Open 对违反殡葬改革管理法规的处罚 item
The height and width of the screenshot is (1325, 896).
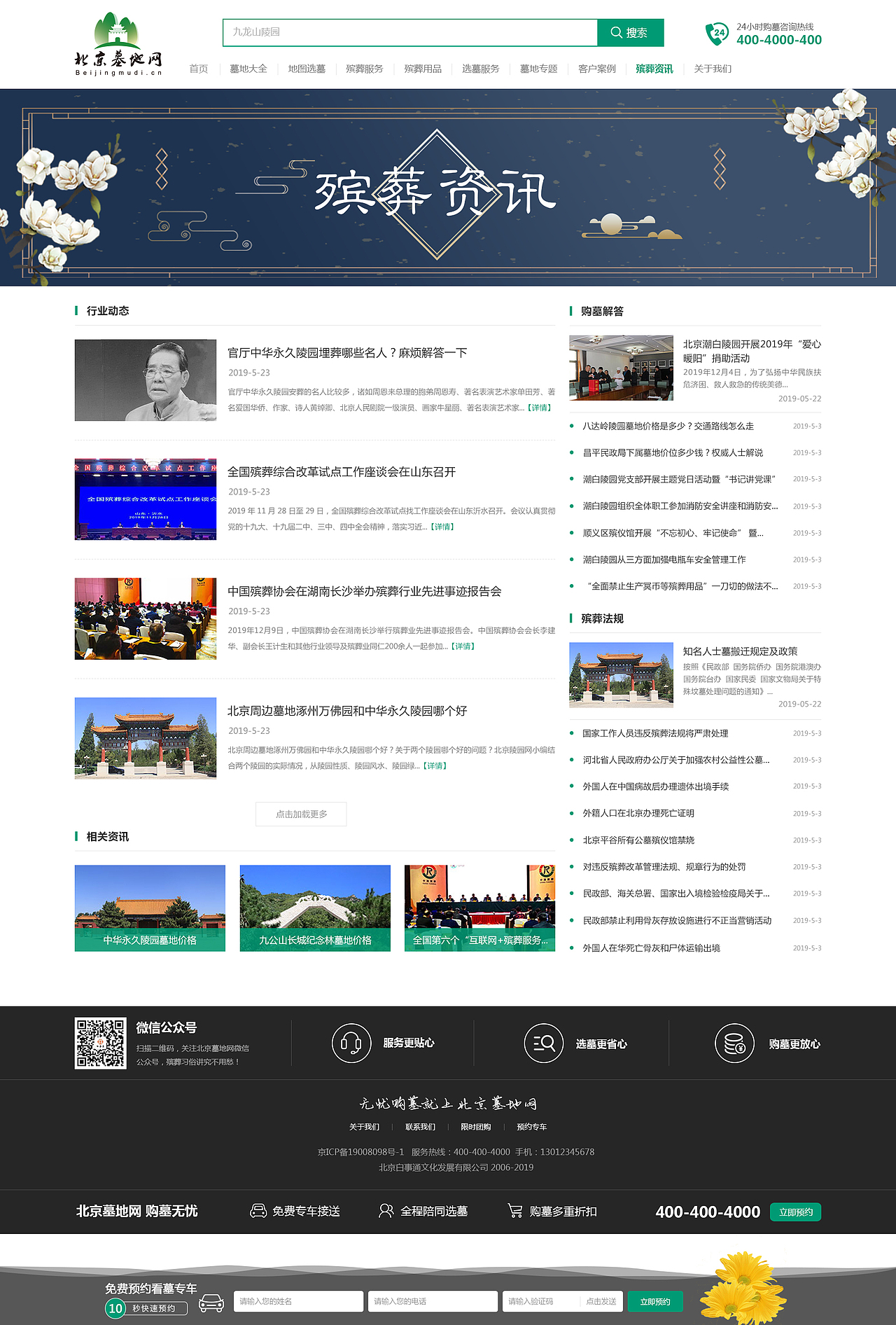[664, 866]
